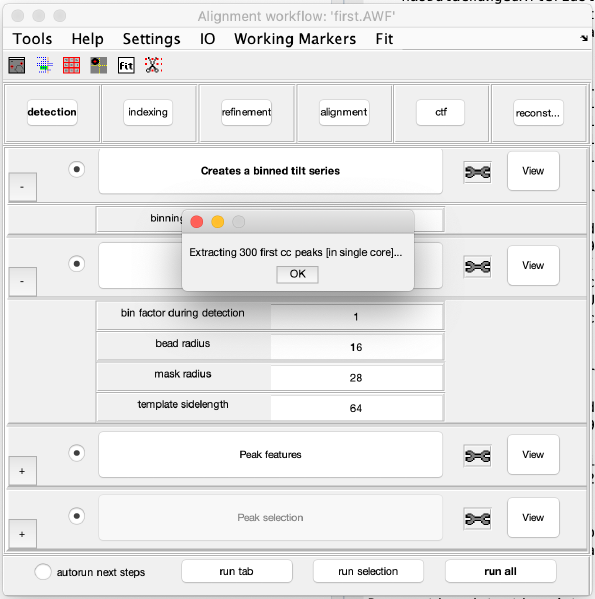Screen dimensions: 595x599
Task: Select radio button beside Peak features
Action: 77,453
